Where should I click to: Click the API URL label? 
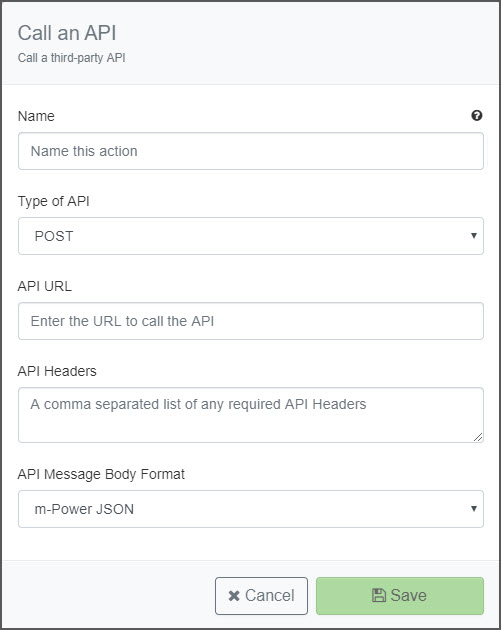point(45,286)
